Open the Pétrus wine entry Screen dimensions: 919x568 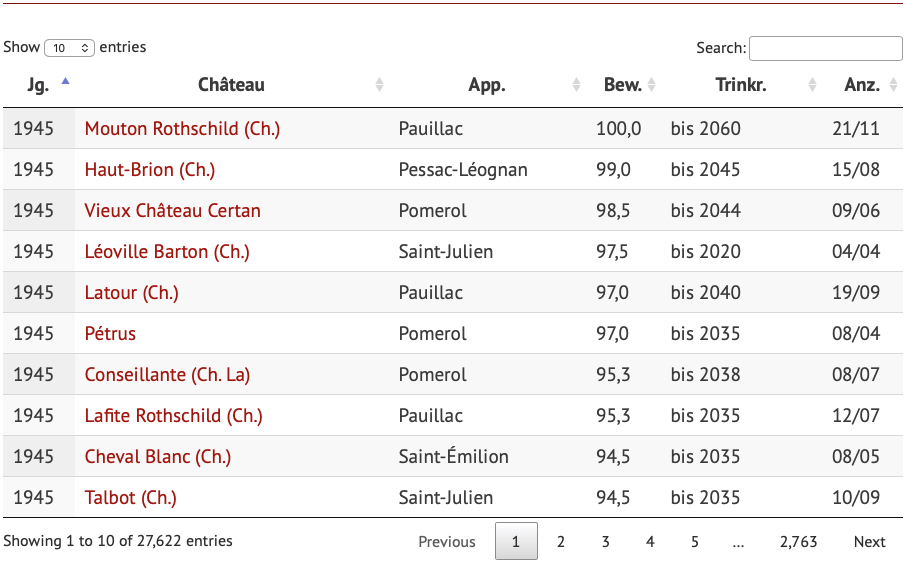(110, 334)
